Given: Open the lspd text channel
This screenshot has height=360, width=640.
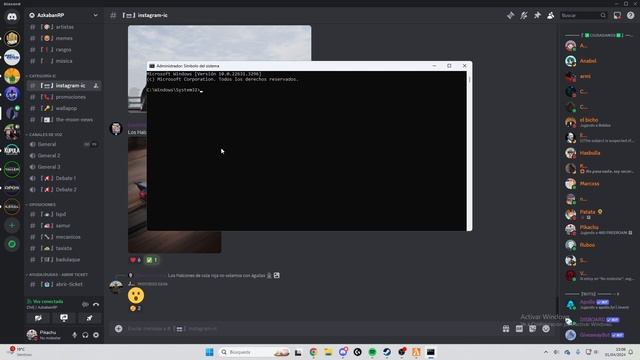Looking at the screenshot, I should tap(63, 214).
